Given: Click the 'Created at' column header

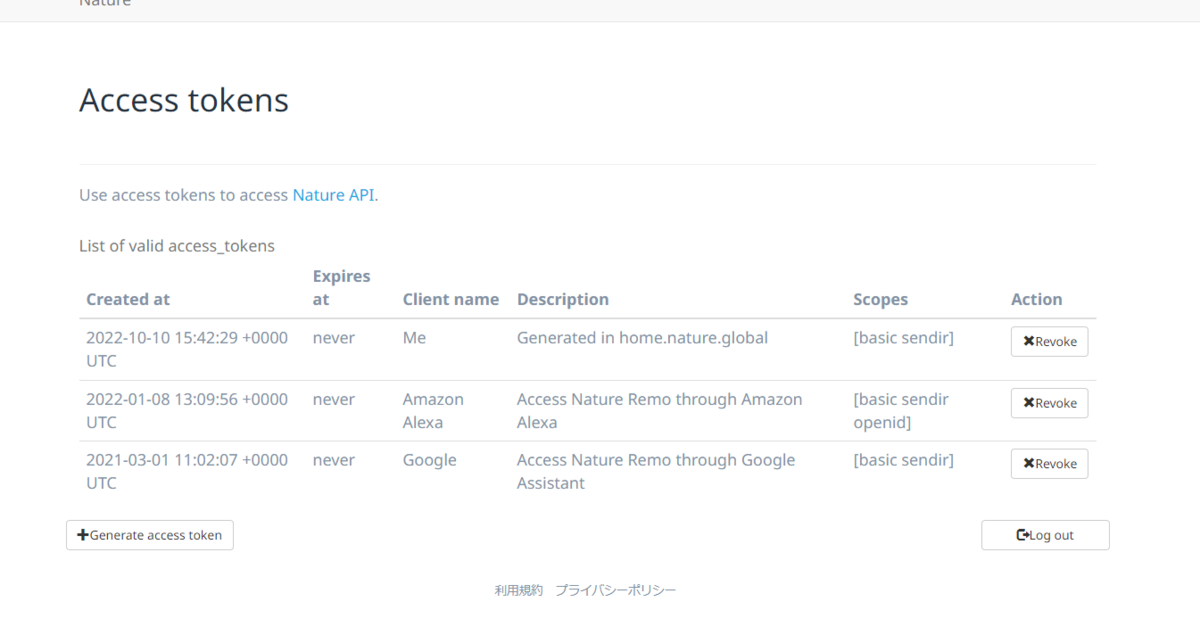Looking at the screenshot, I should click(128, 299).
